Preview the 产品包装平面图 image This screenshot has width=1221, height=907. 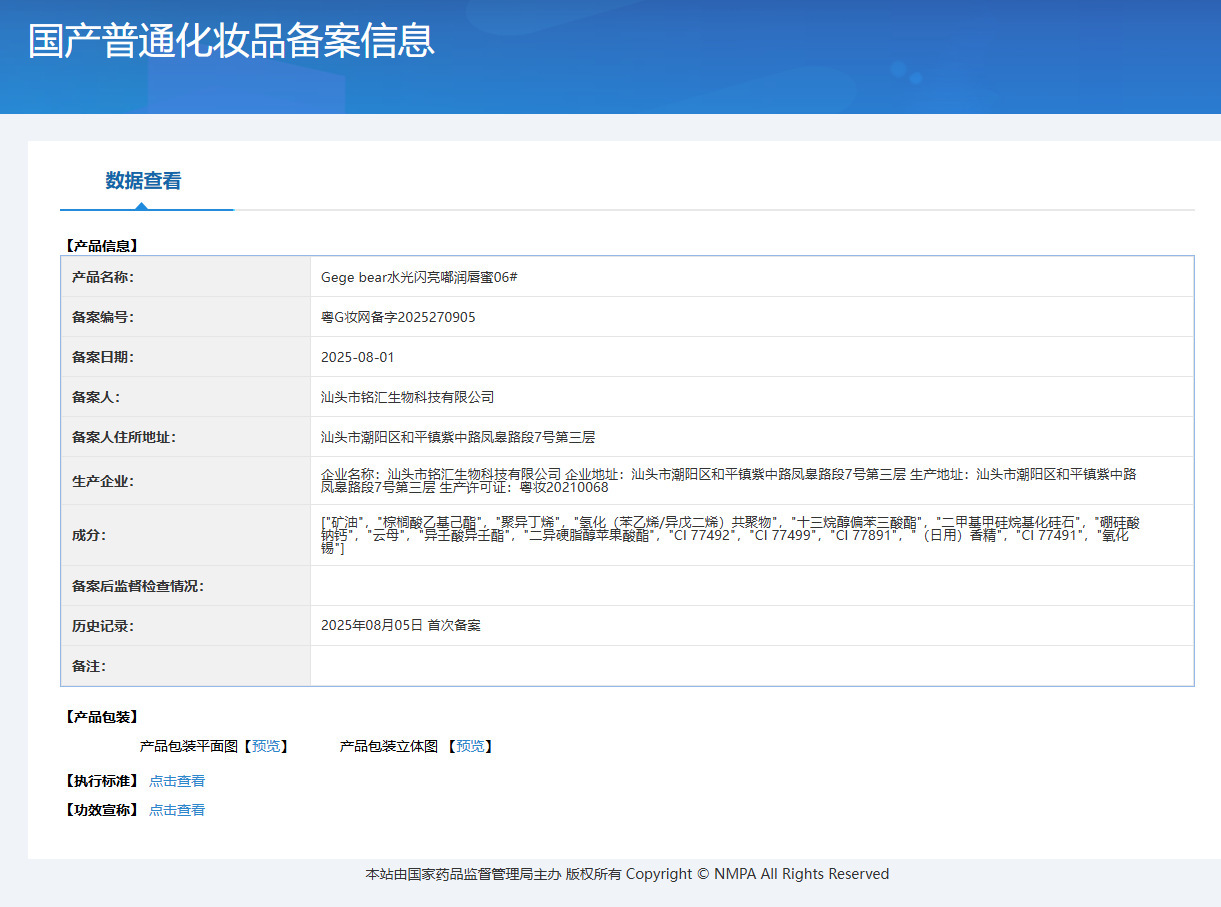tap(266, 746)
